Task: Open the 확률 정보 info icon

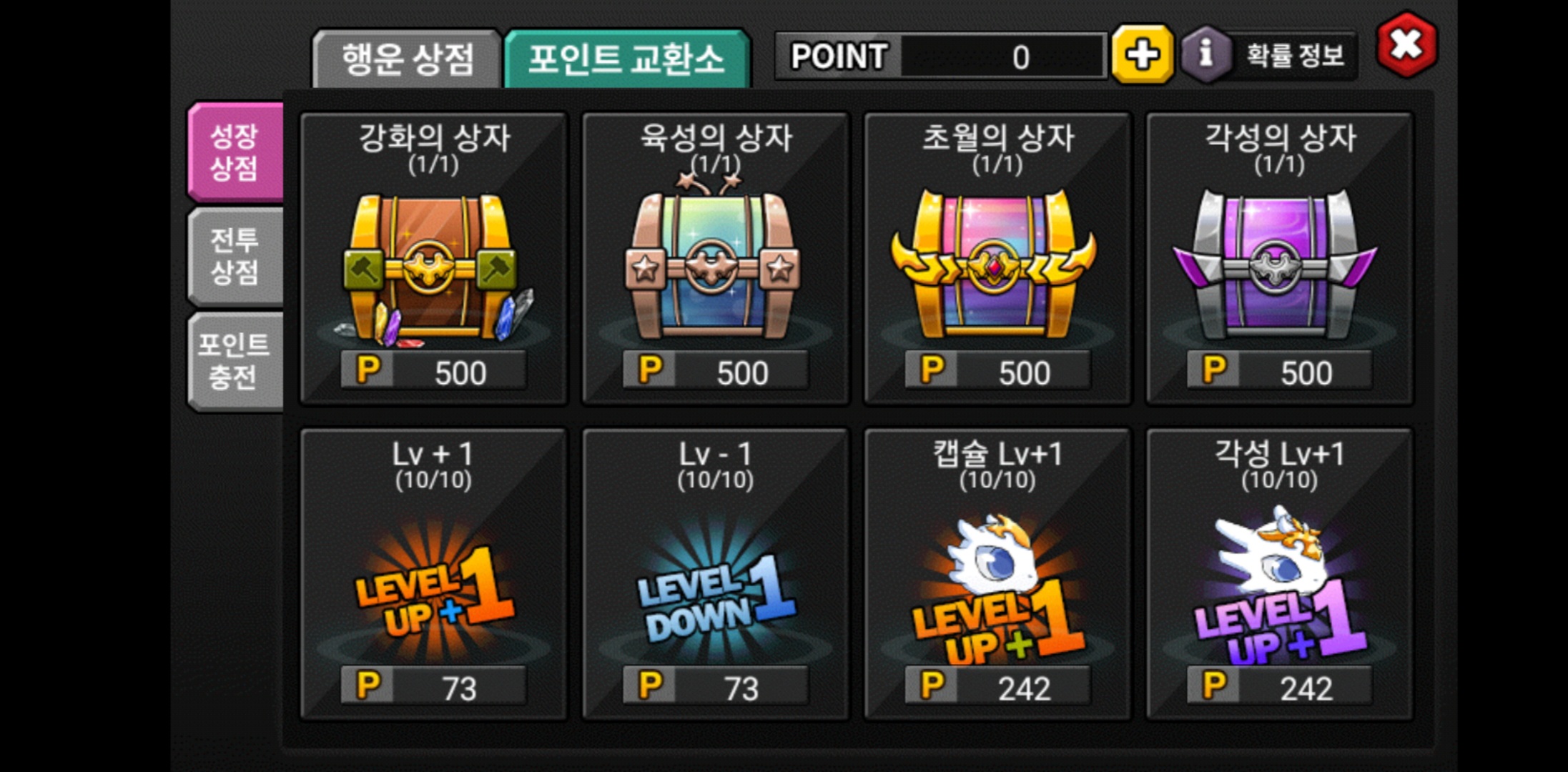Action: click(1205, 55)
